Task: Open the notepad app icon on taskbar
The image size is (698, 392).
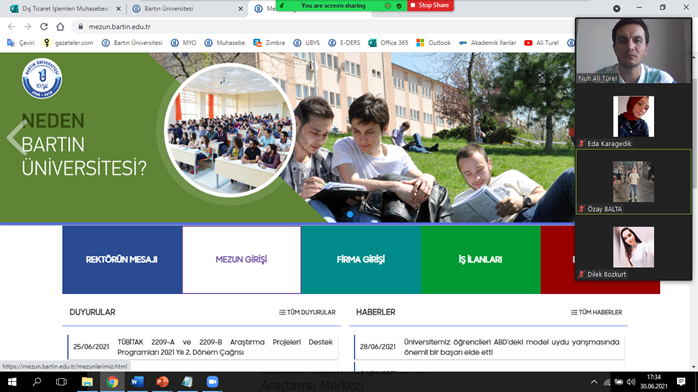Action: [187, 382]
